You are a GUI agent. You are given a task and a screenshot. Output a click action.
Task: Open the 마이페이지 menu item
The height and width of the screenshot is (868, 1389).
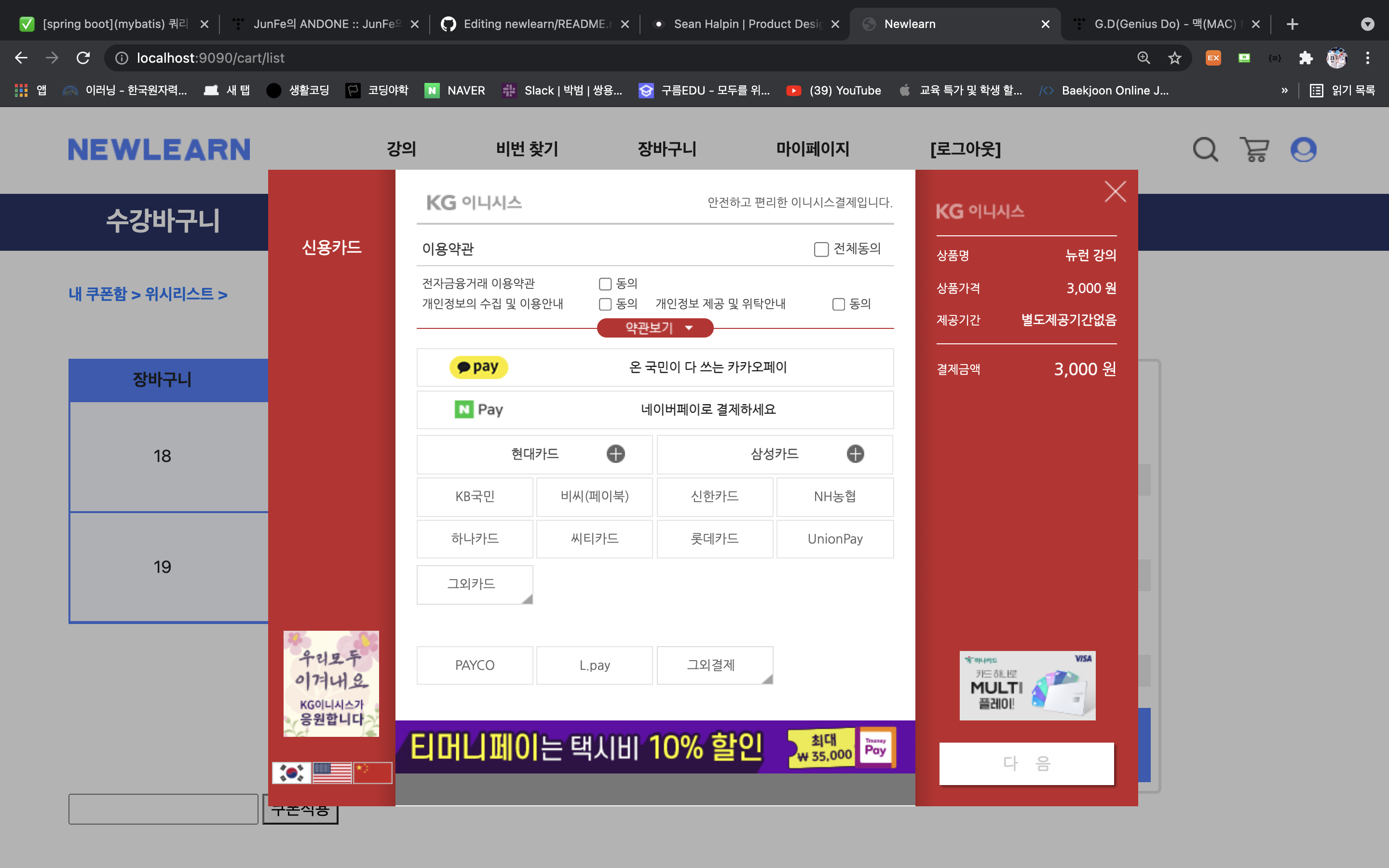[812, 149]
